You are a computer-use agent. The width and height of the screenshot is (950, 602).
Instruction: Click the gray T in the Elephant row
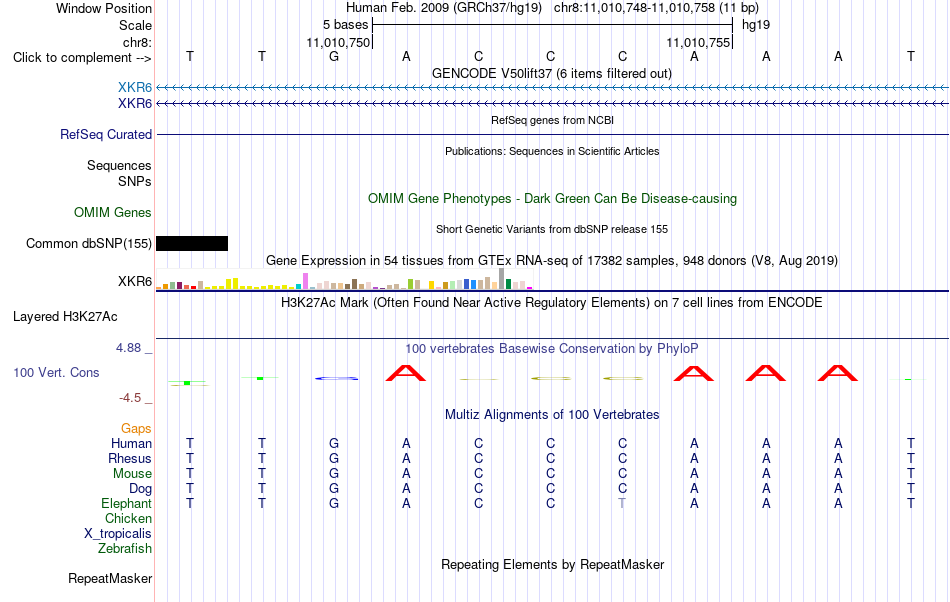tap(622, 503)
